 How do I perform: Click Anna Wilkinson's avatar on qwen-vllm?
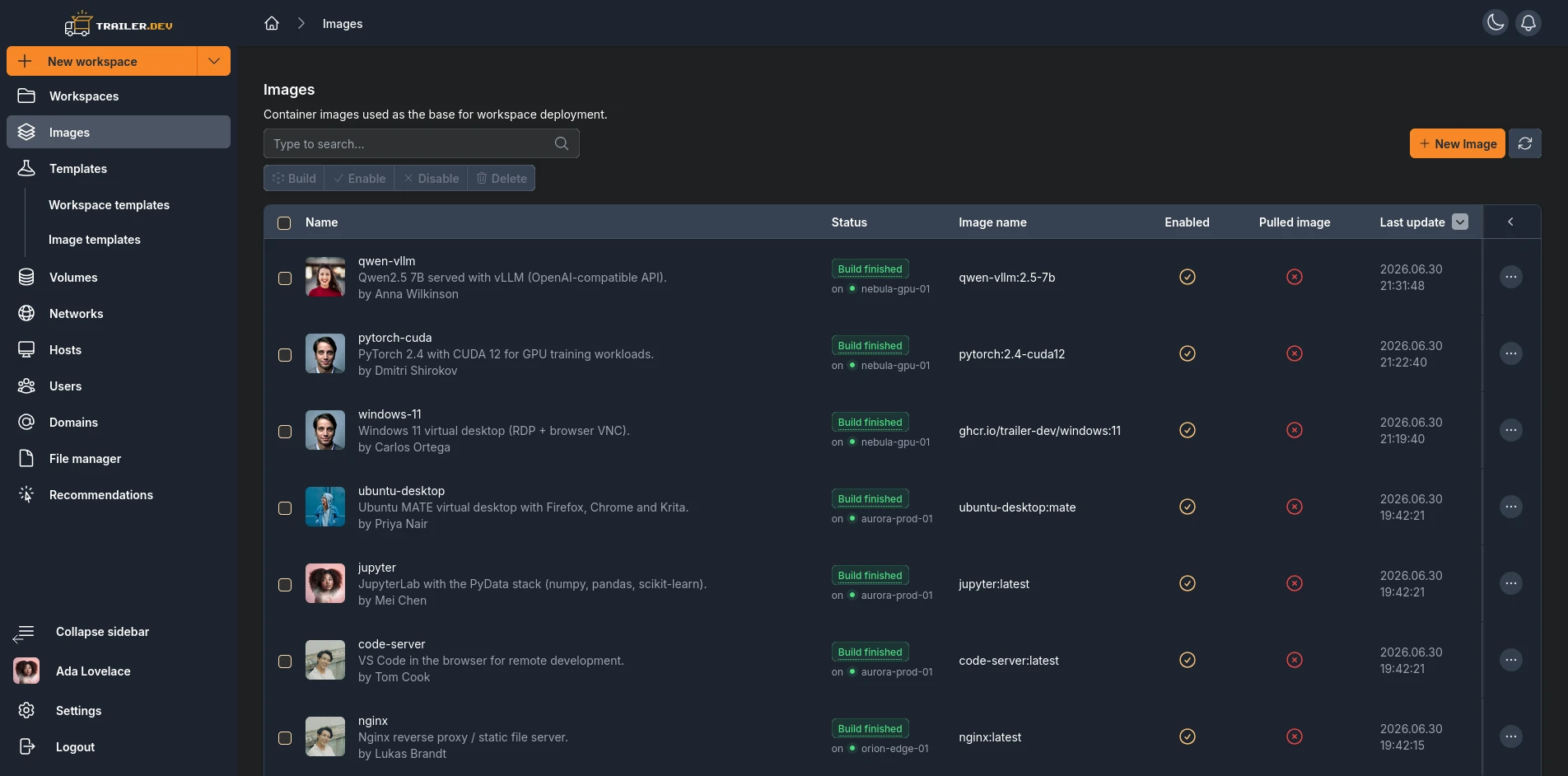[325, 277]
